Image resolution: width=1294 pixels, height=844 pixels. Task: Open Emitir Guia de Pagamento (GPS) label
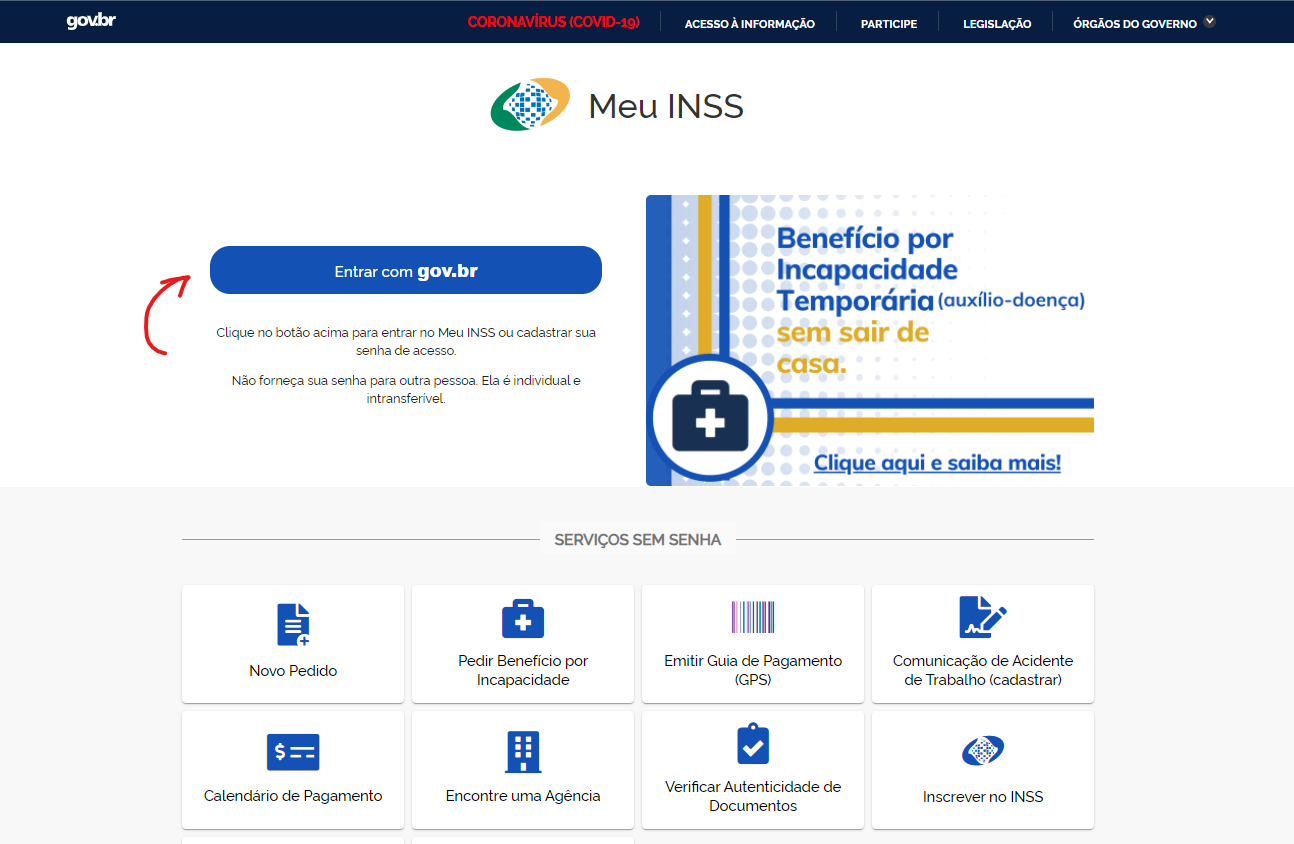(x=753, y=671)
